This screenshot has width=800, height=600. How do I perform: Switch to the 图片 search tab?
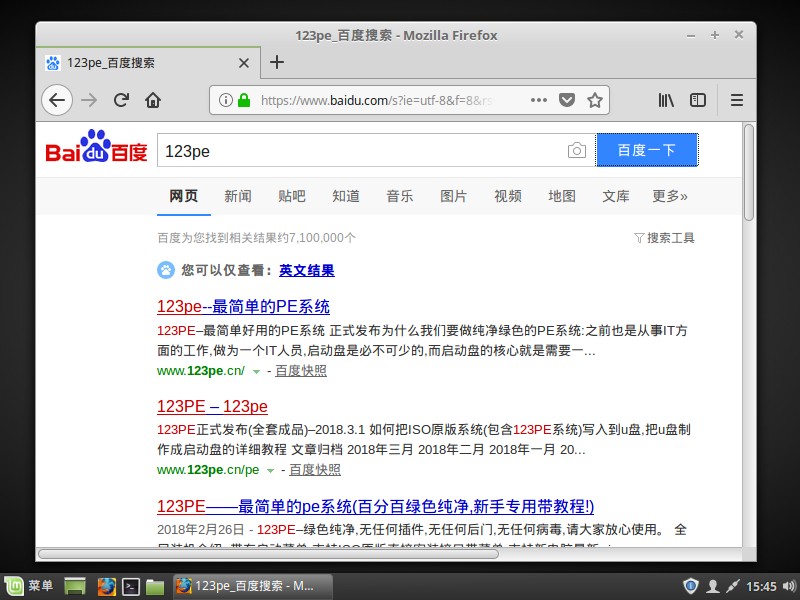click(x=454, y=196)
